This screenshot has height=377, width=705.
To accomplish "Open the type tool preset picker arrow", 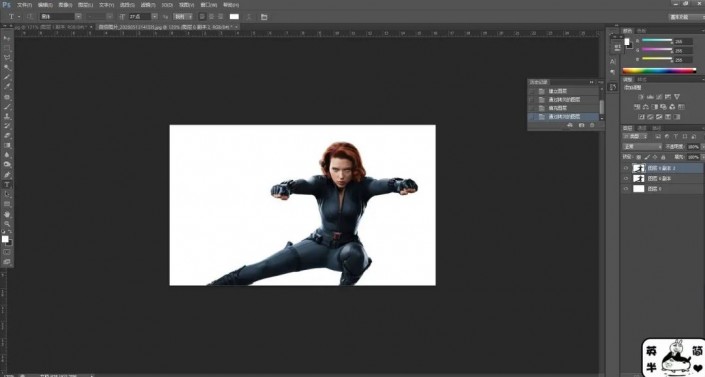I will [19, 17].
